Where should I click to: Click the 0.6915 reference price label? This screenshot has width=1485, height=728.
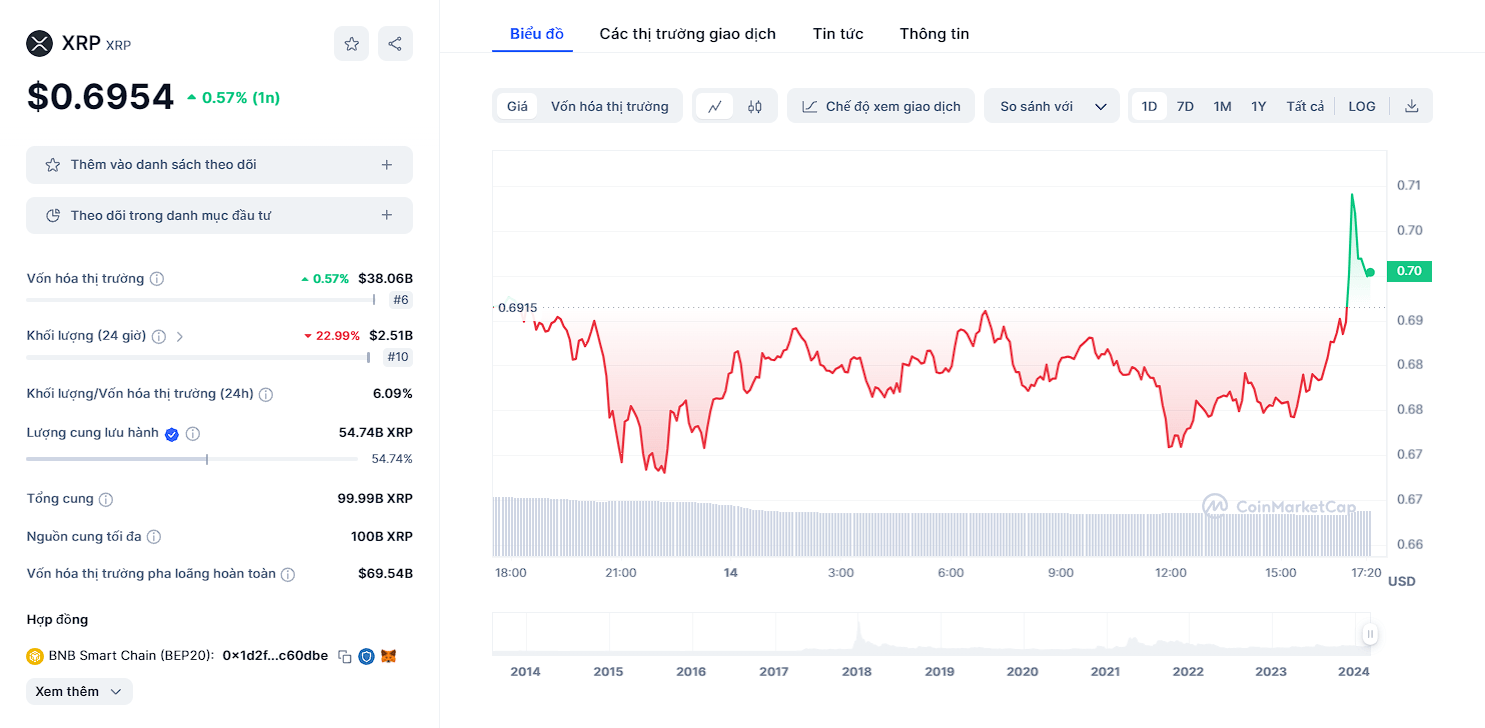[517, 308]
